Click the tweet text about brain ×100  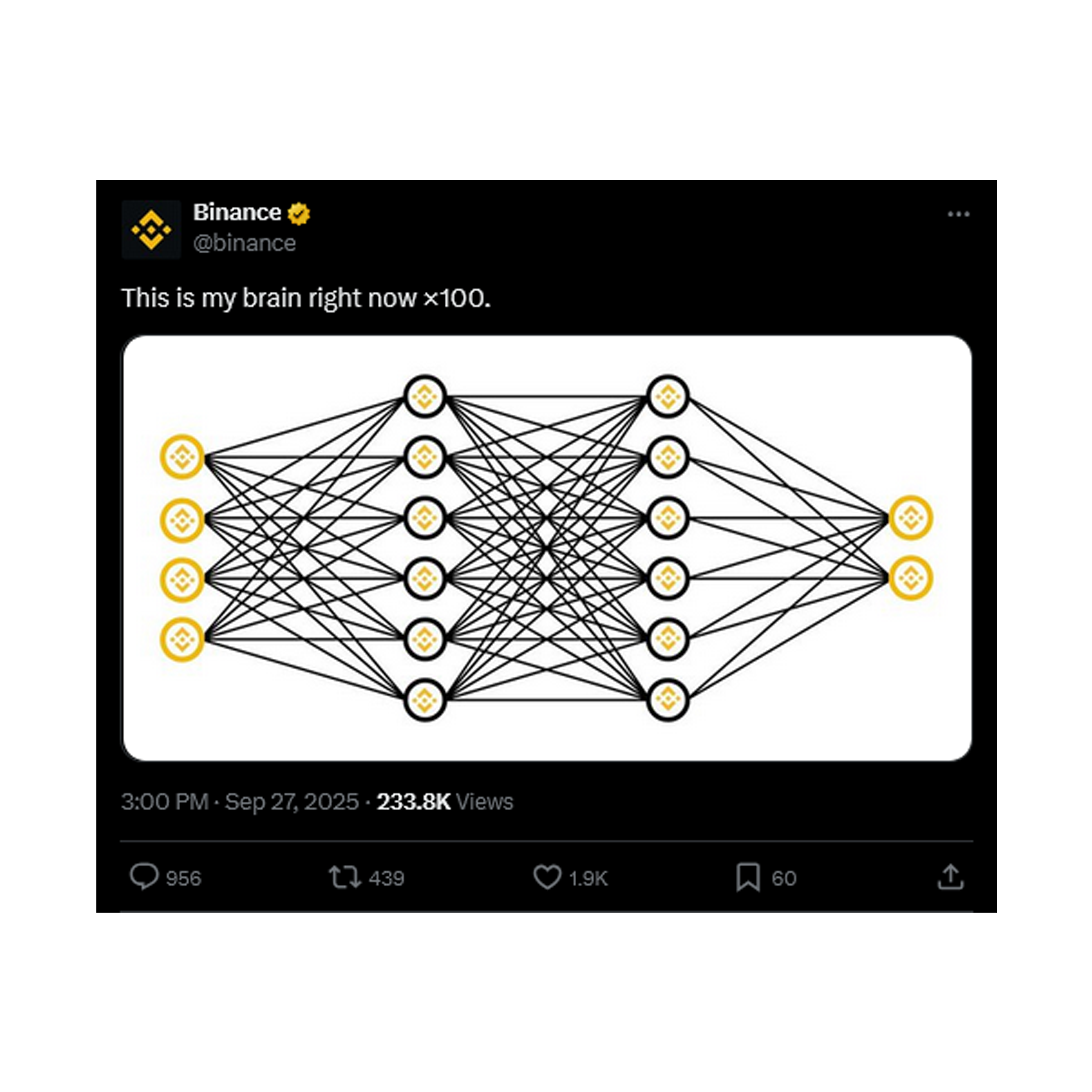point(306,299)
